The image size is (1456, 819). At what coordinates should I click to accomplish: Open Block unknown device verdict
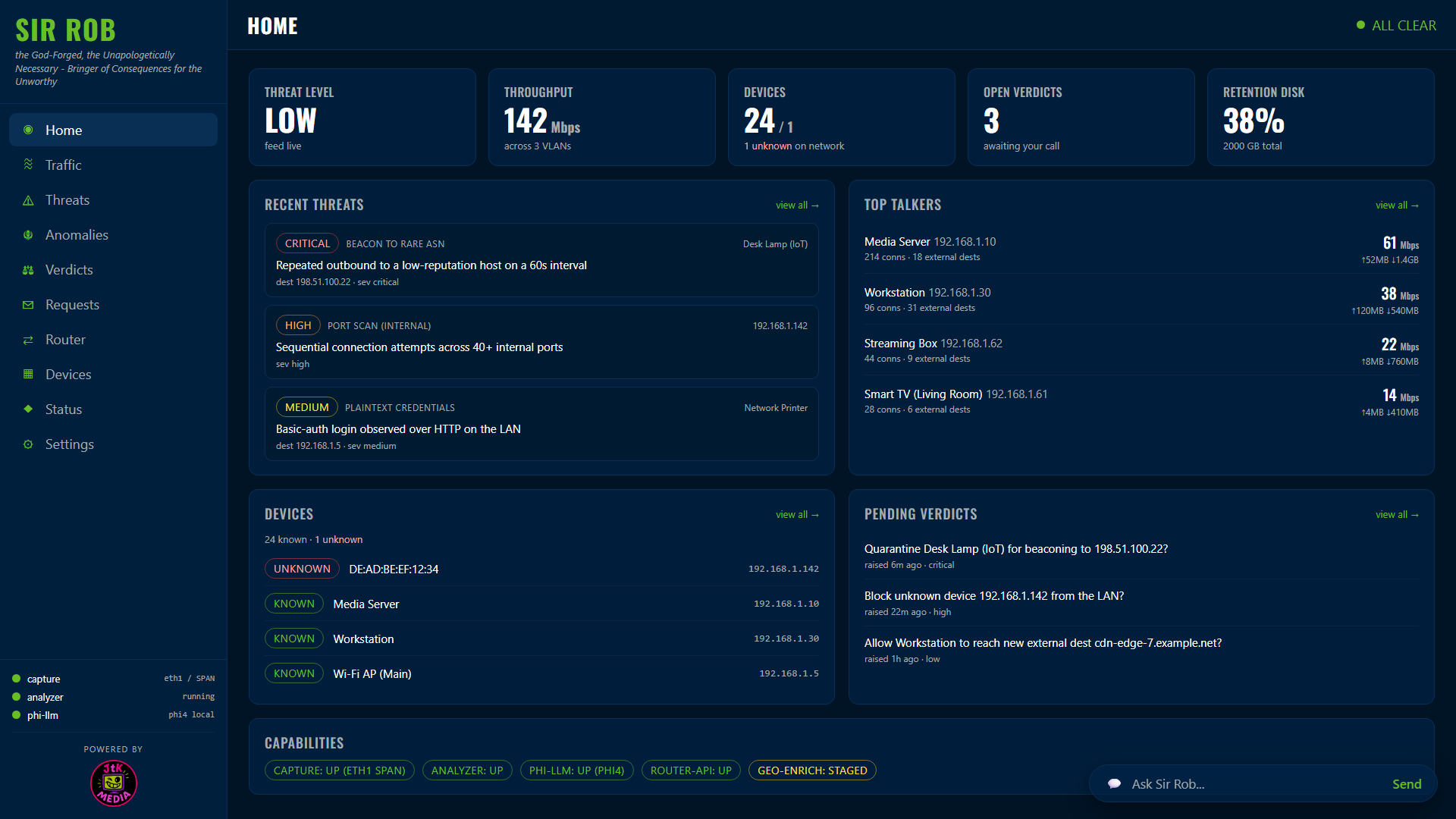coord(1141,603)
